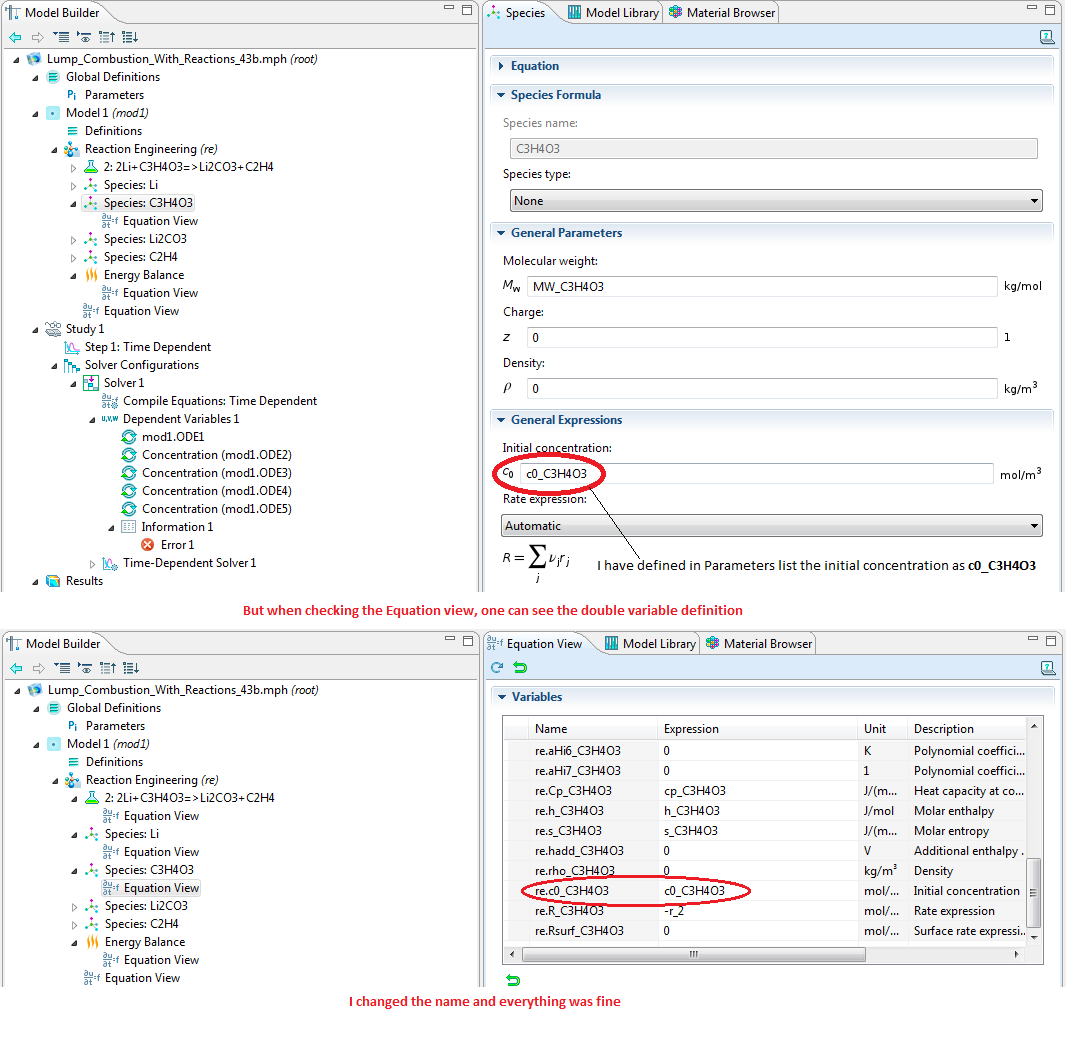This screenshot has width=1068, height=1038.
Task: Click the Error 1 red icon
Action: 148,545
